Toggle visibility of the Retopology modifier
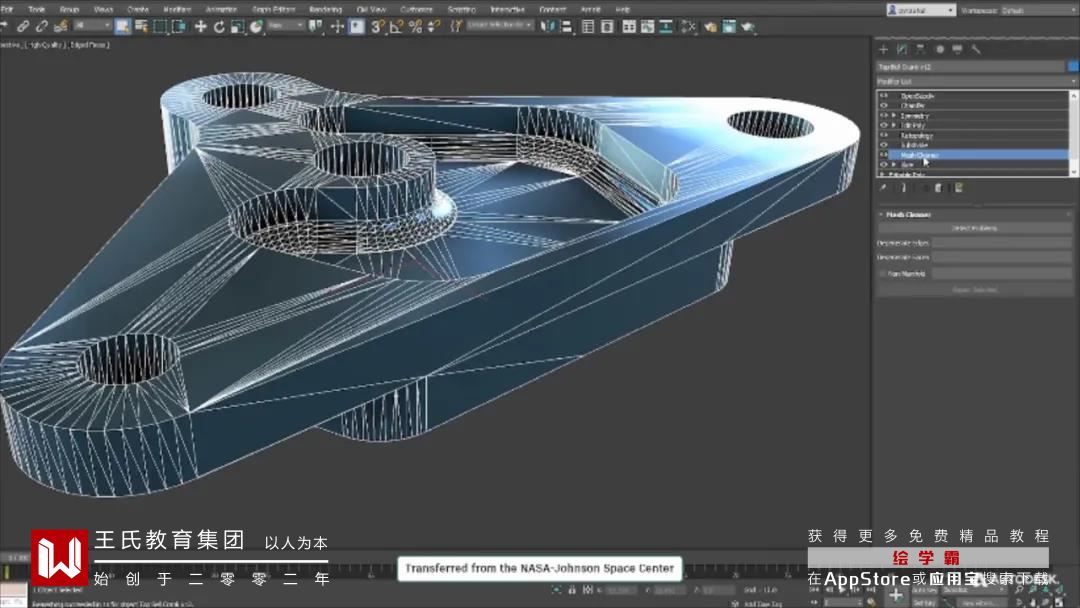 coord(883,136)
